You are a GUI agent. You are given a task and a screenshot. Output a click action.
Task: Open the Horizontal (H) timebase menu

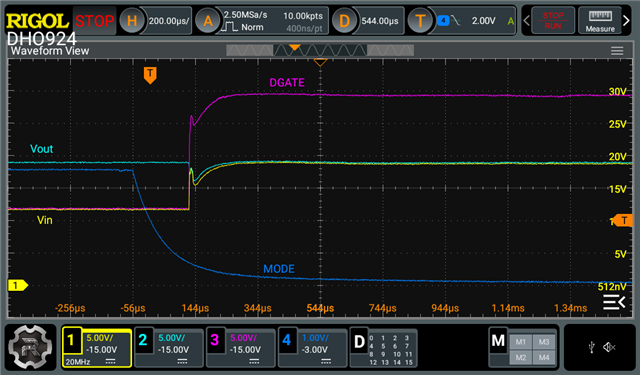pos(131,20)
